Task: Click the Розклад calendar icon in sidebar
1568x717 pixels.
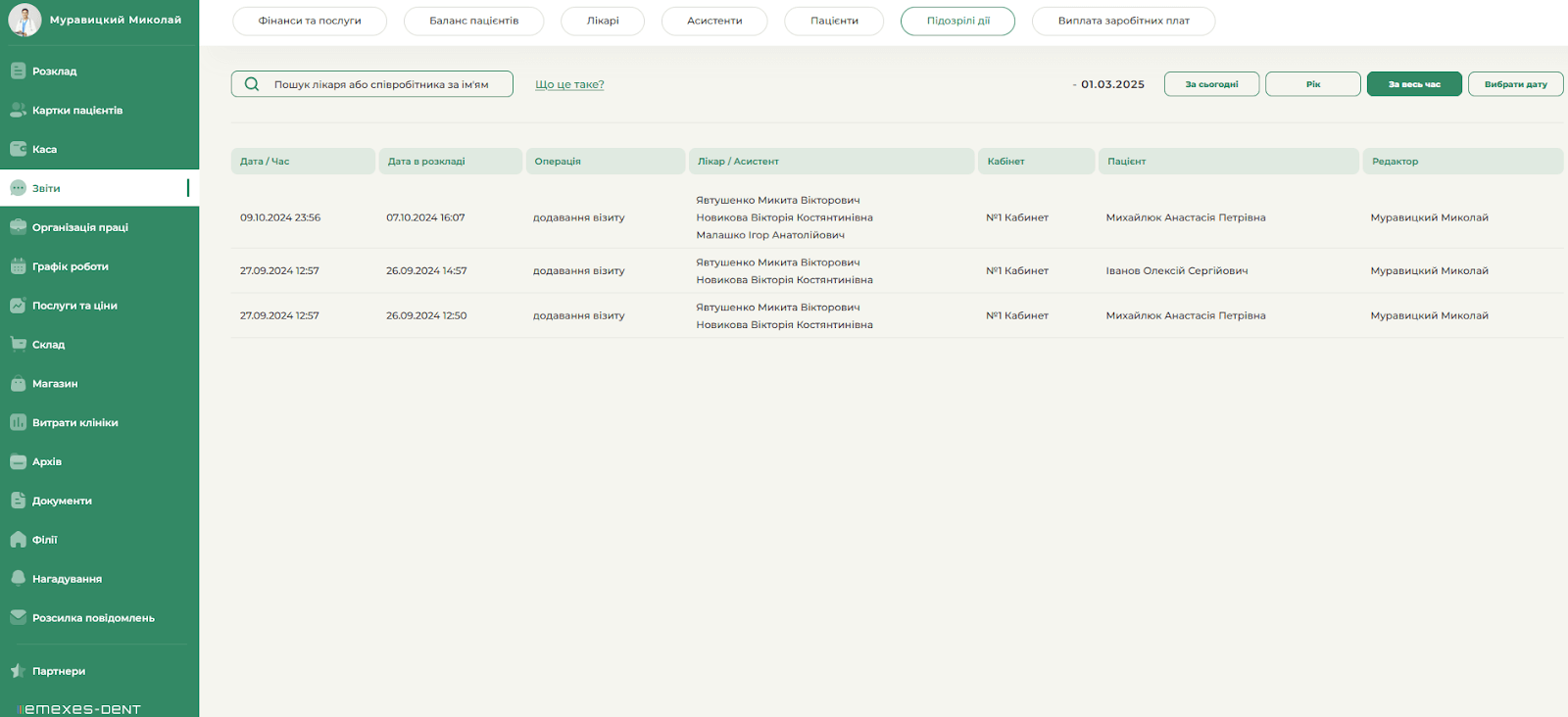Action: (x=18, y=71)
